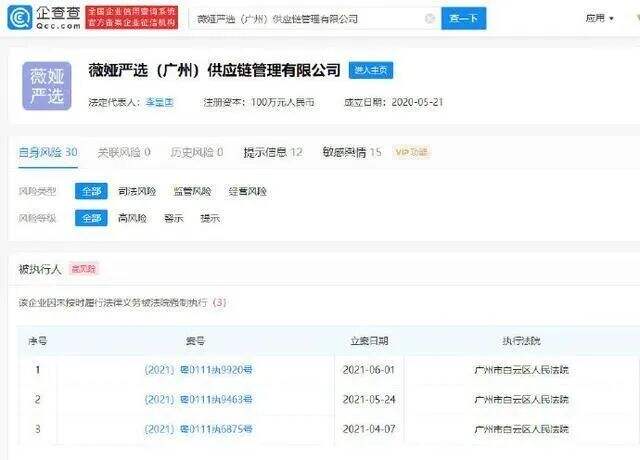This screenshot has width=640, height=460.
Task: Filter risk level by 提示
Action: point(210,218)
